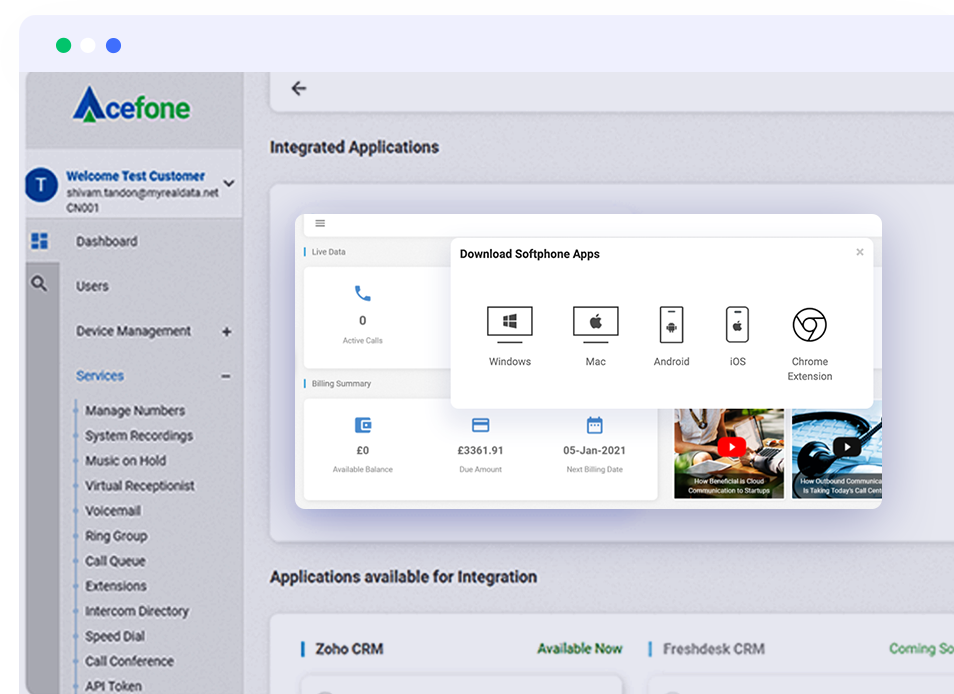The height and width of the screenshot is (694, 954).
Task: Open Users menu item
Action: click(x=92, y=286)
